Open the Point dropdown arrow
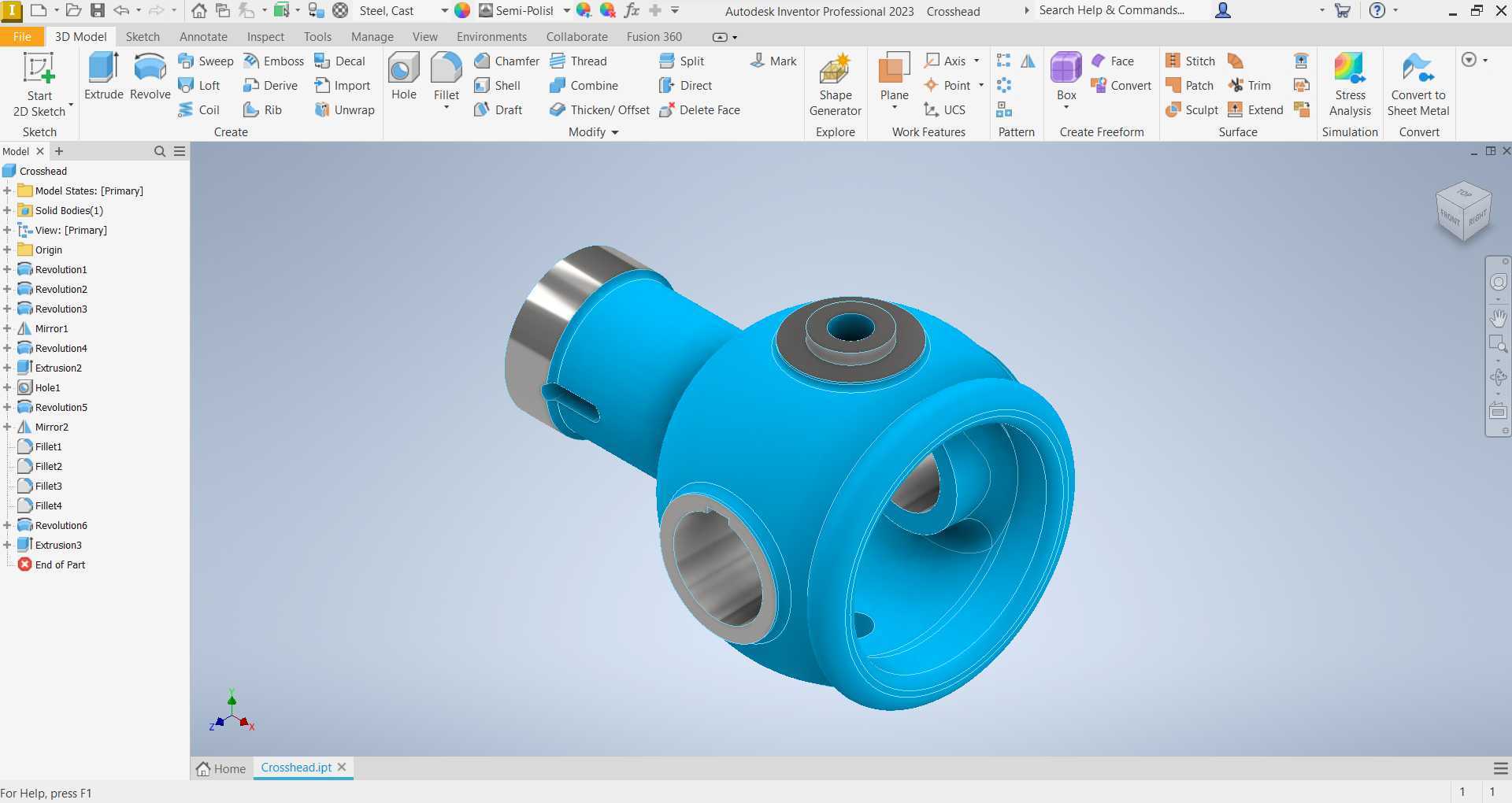The image size is (1512, 803). click(981, 85)
